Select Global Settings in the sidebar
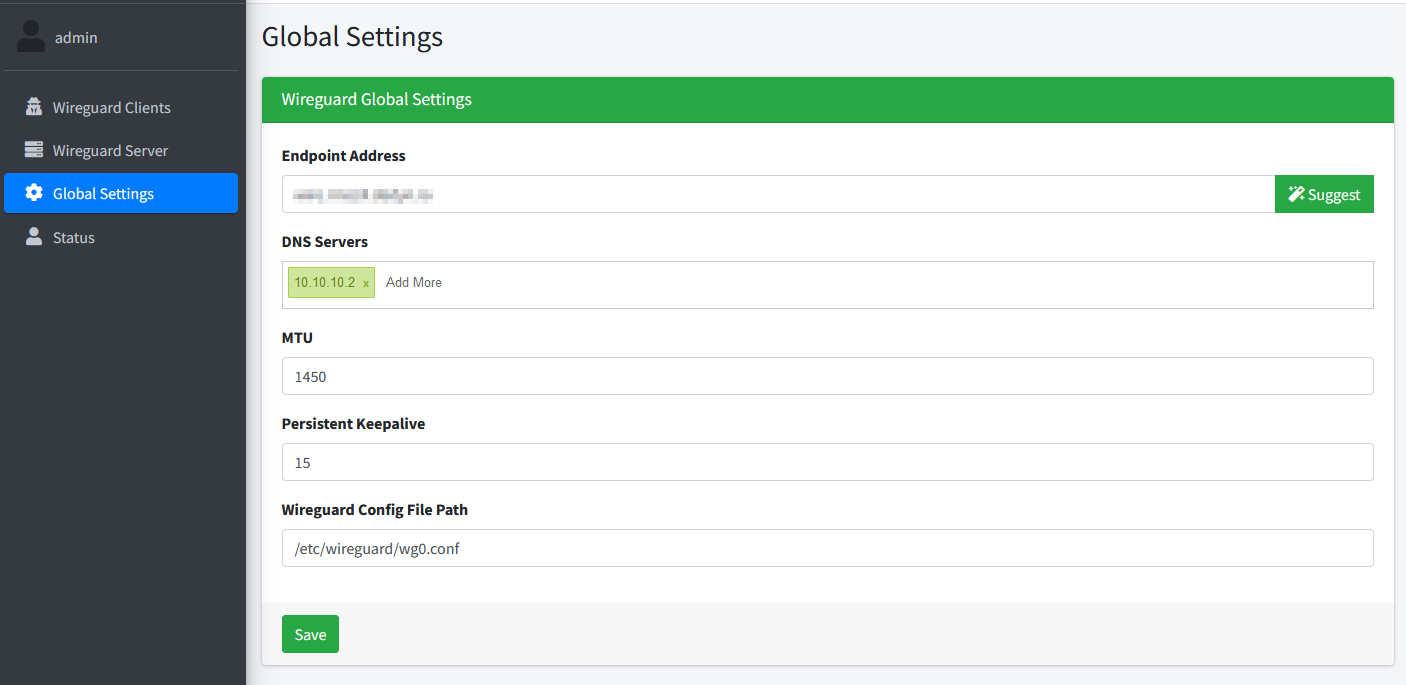 [121, 193]
